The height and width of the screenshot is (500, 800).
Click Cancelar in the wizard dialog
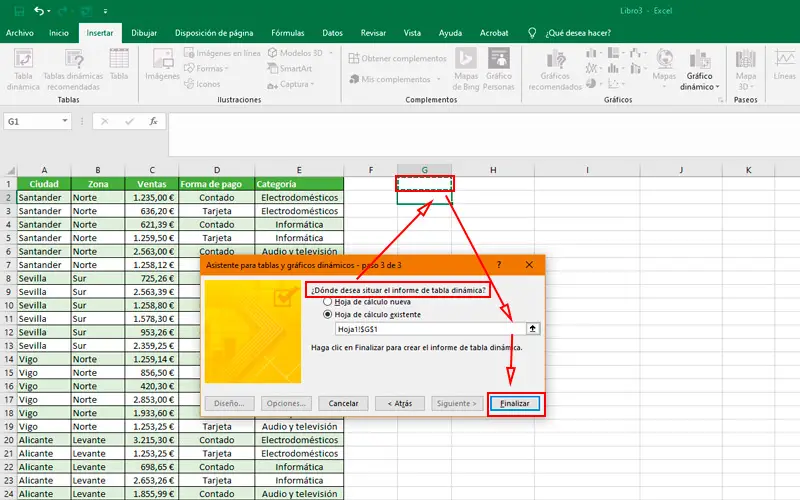pyautogui.click(x=343, y=403)
